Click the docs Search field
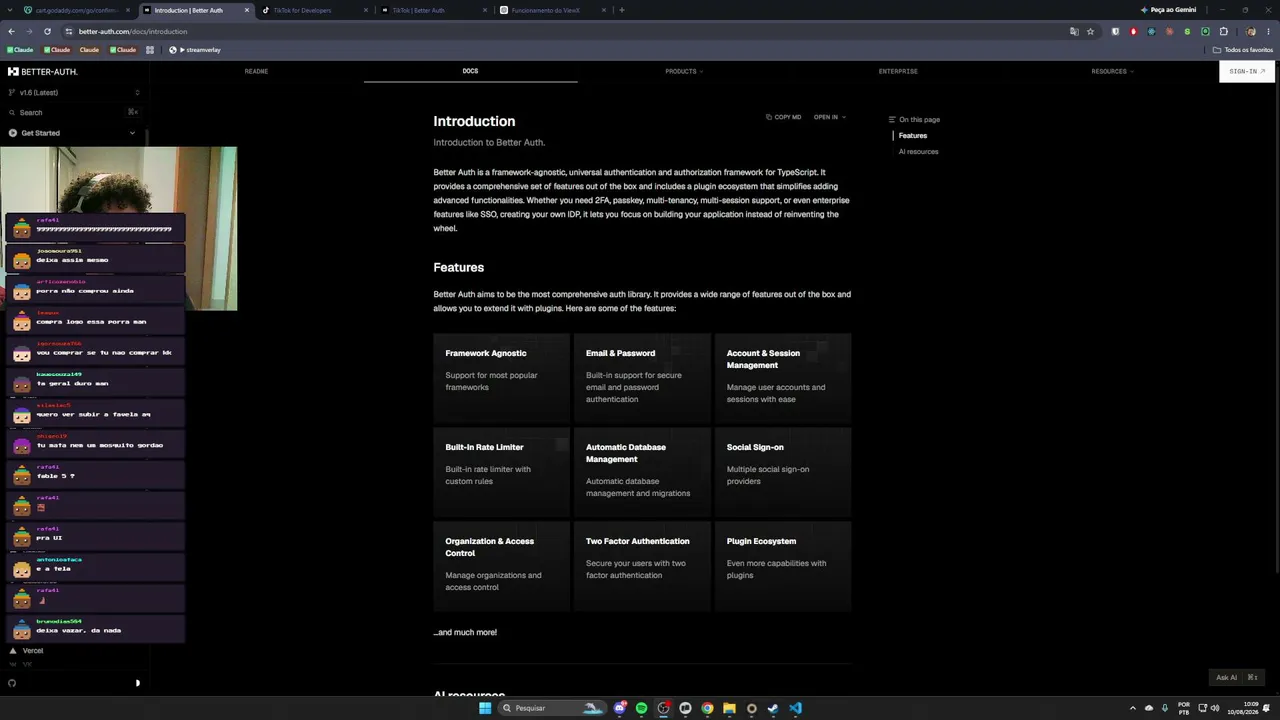Image resolution: width=1280 pixels, height=720 pixels. coord(73,112)
